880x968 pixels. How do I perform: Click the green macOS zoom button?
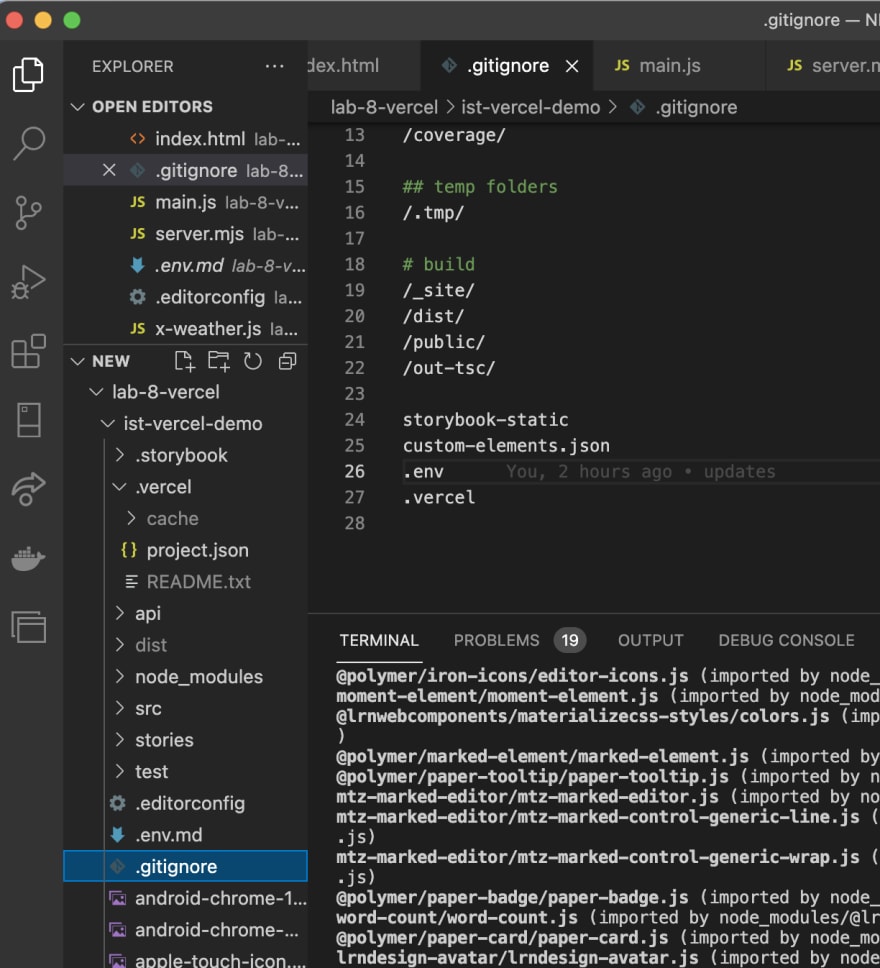[72, 20]
